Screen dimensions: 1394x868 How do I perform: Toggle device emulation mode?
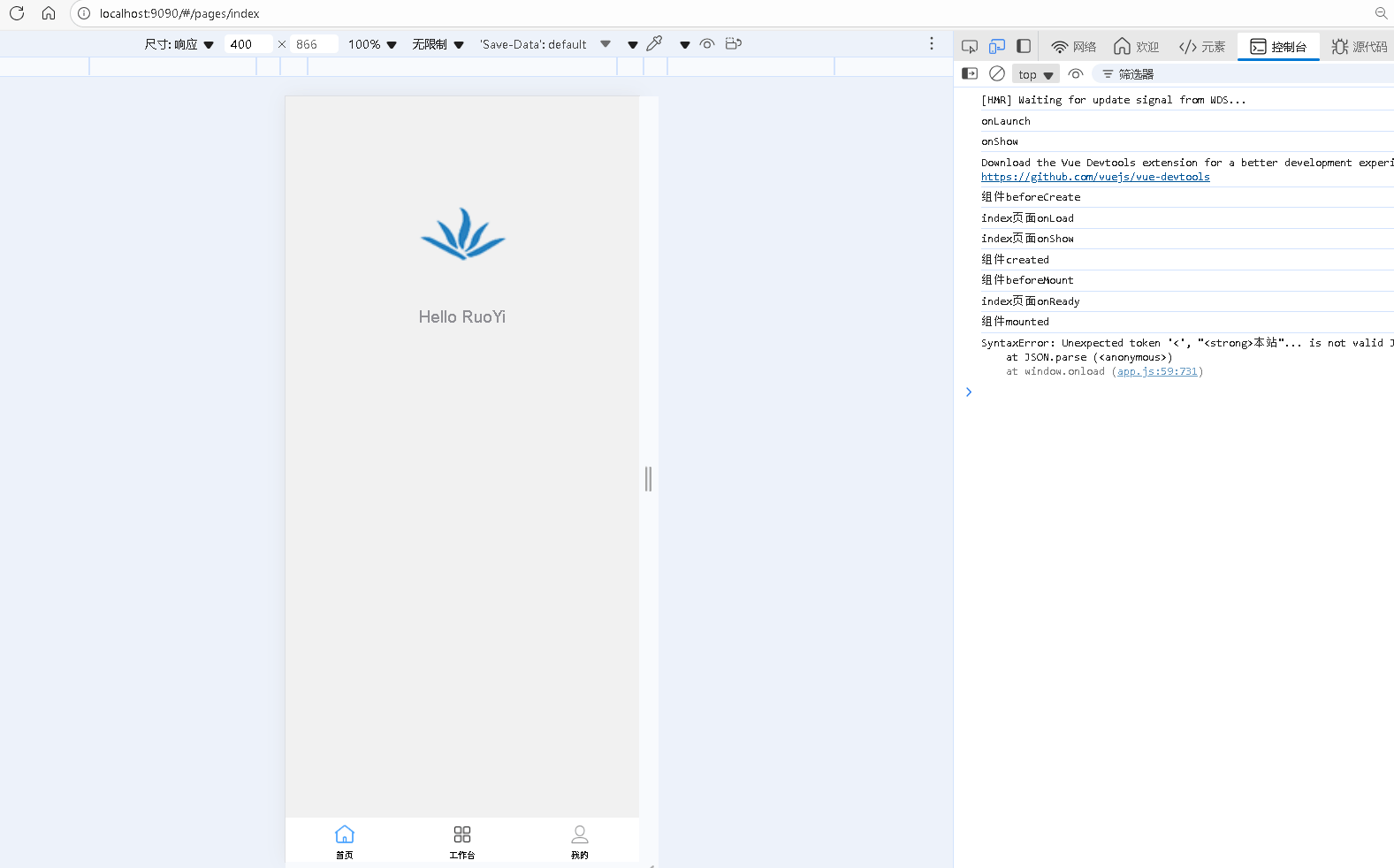coord(997,47)
